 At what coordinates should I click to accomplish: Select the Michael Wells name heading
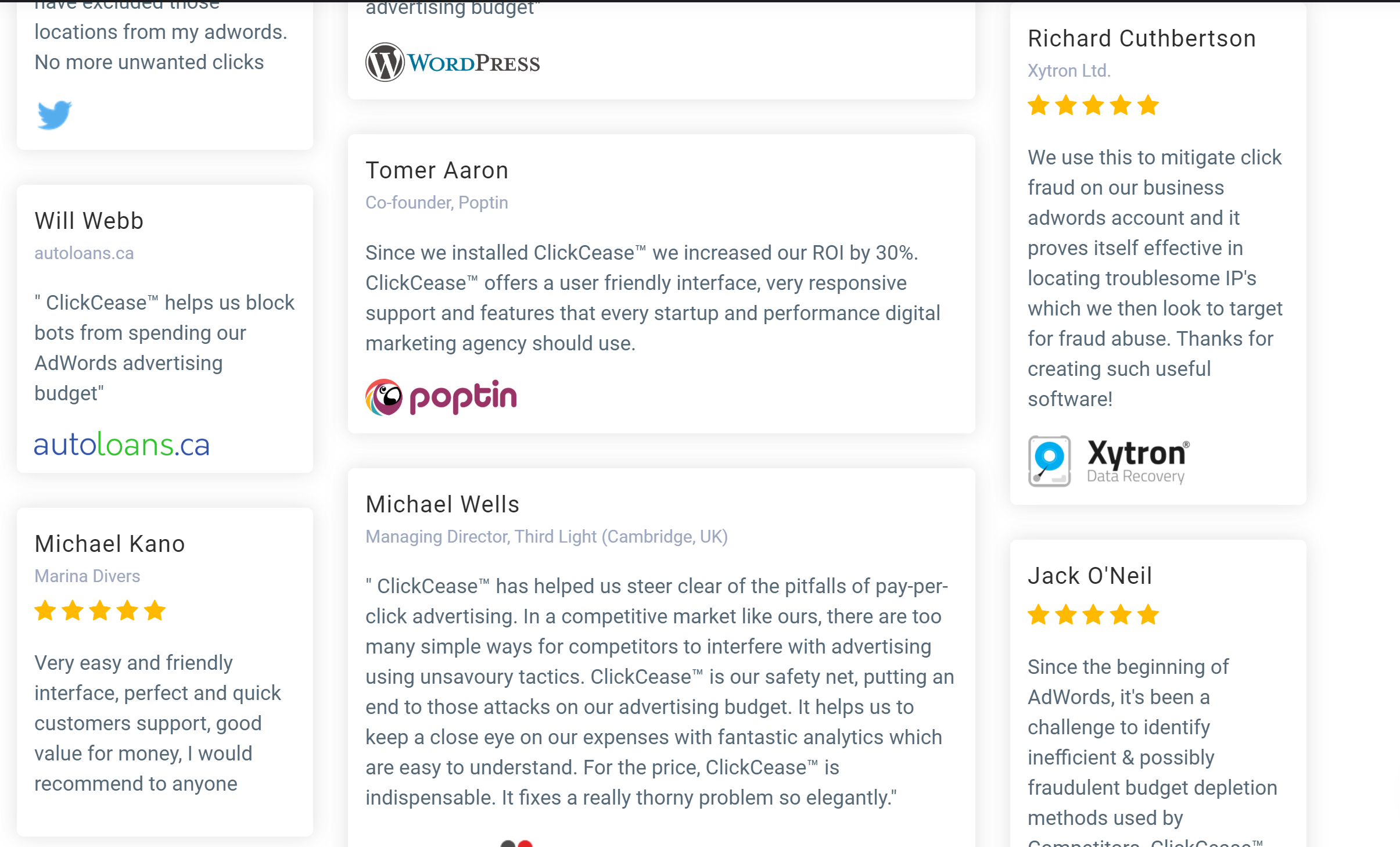click(x=442, y=505)
